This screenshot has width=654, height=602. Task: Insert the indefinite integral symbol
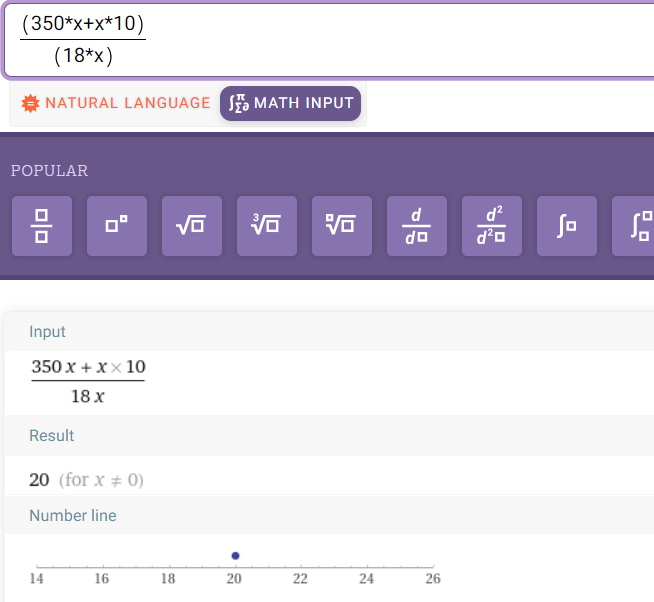pyautogui.click(x=567, y=226)
